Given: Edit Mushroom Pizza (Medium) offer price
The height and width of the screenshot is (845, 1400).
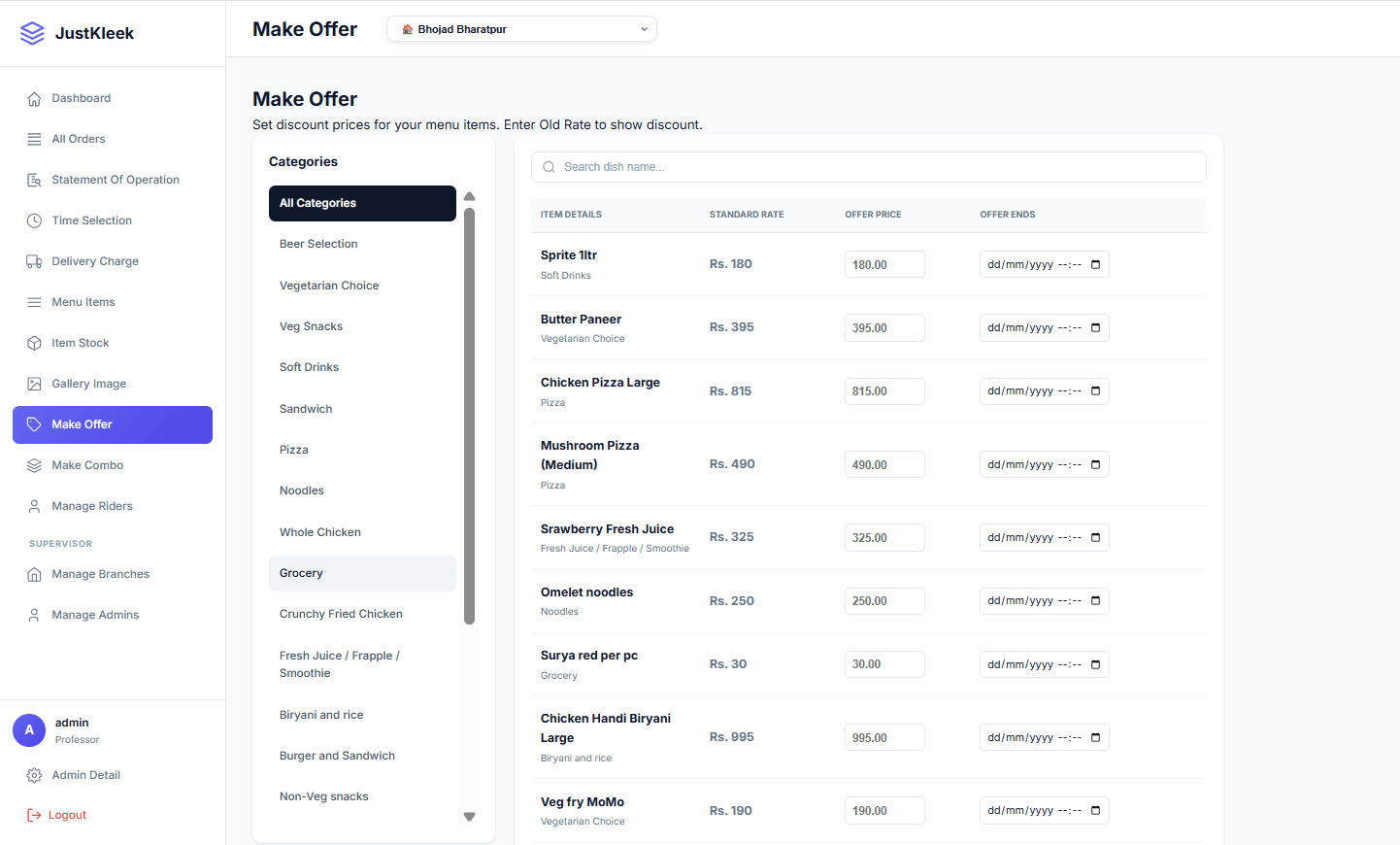Looking at the screenshot, I should 884,464.
